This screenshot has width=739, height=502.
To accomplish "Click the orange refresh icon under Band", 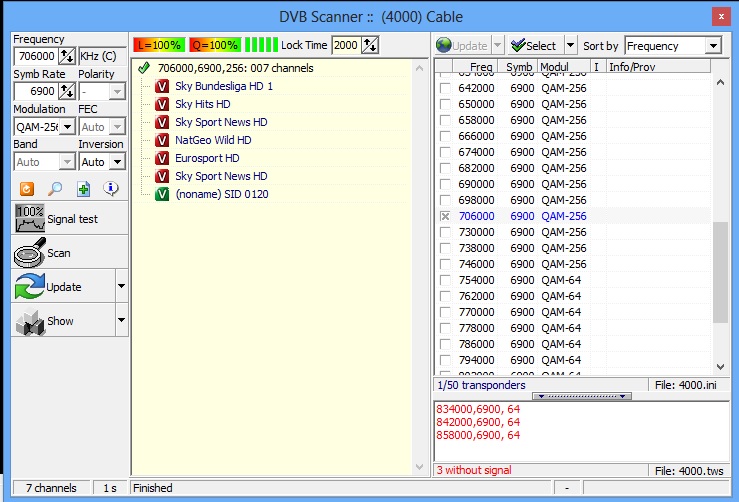I will pos(27,189).
